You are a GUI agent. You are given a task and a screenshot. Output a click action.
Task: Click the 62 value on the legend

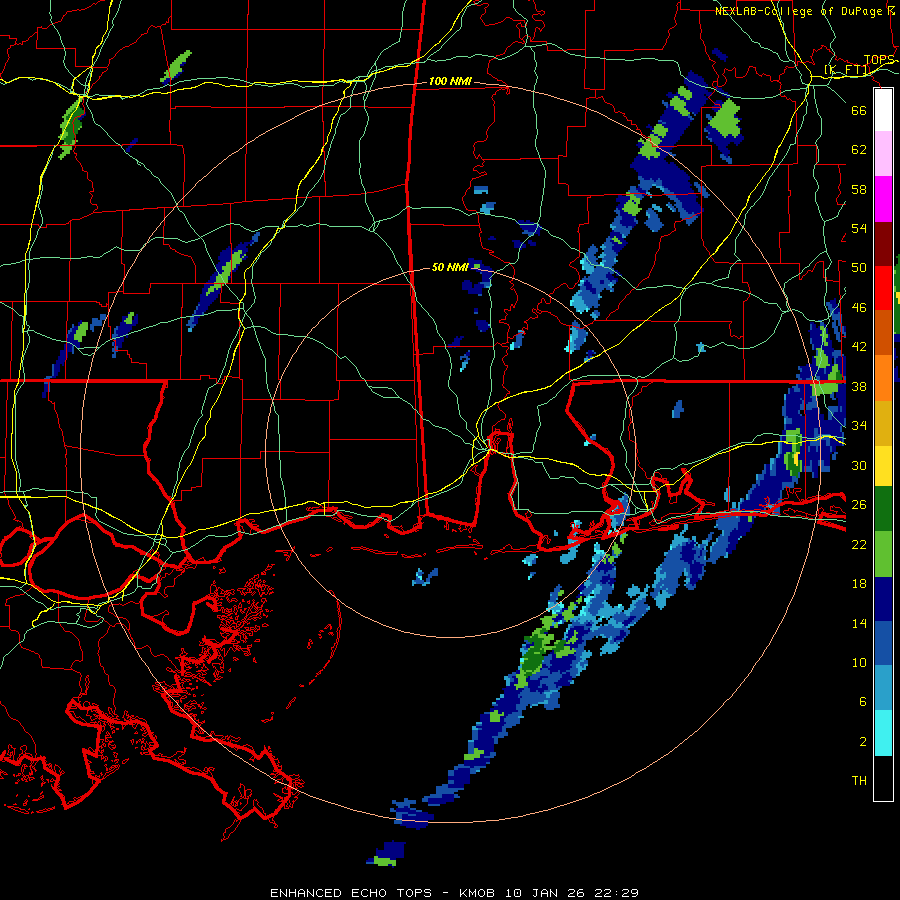[x=859, y=150]
